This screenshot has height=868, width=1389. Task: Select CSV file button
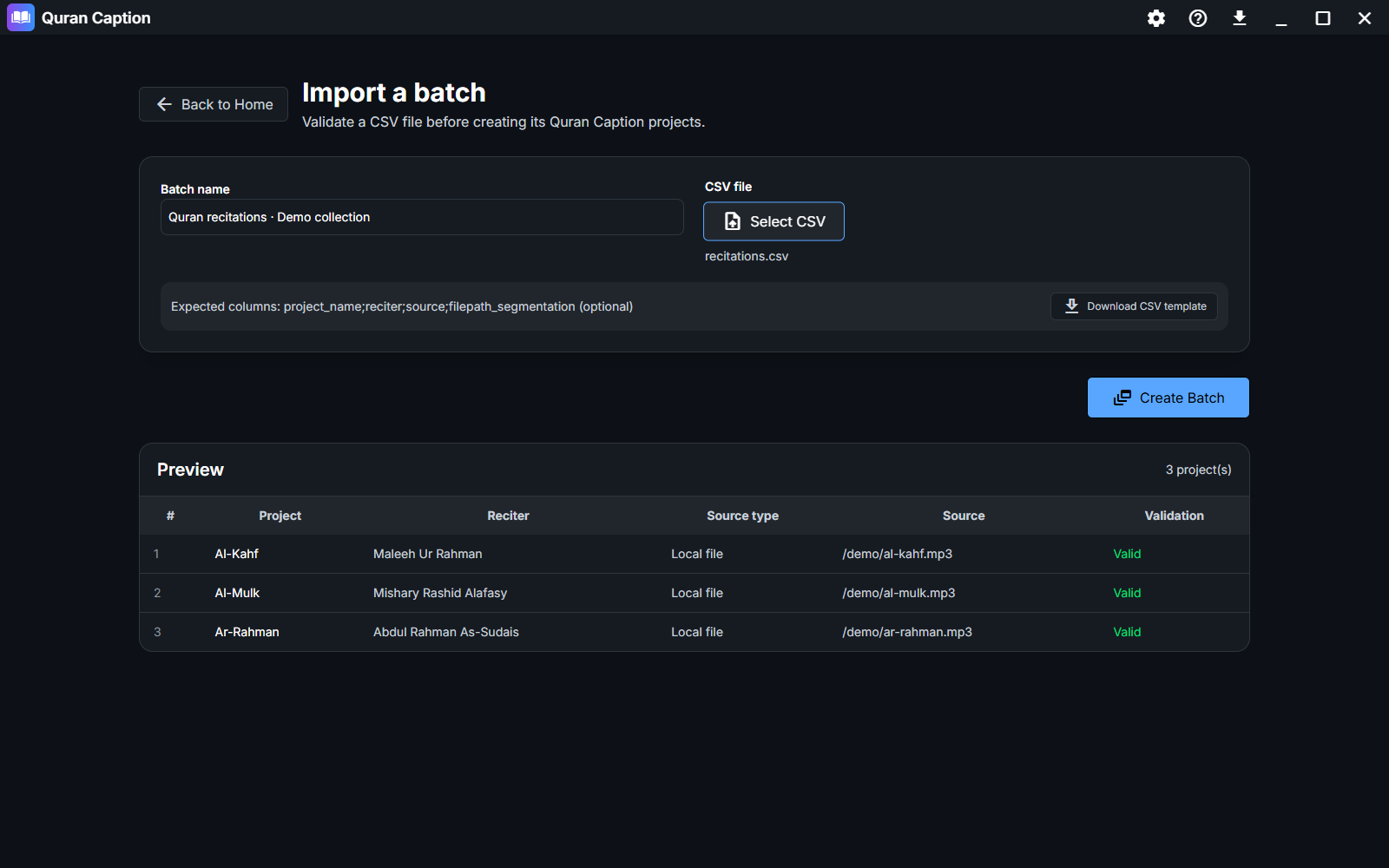(x=773, y=221)
